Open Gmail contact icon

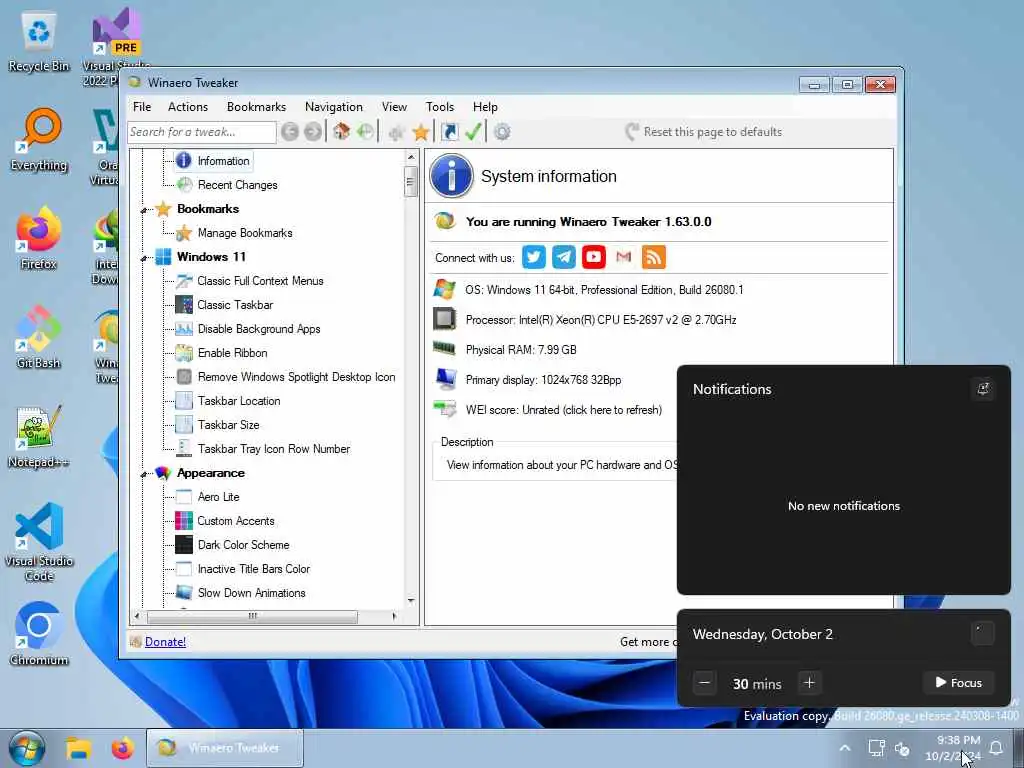coord(624,257)
